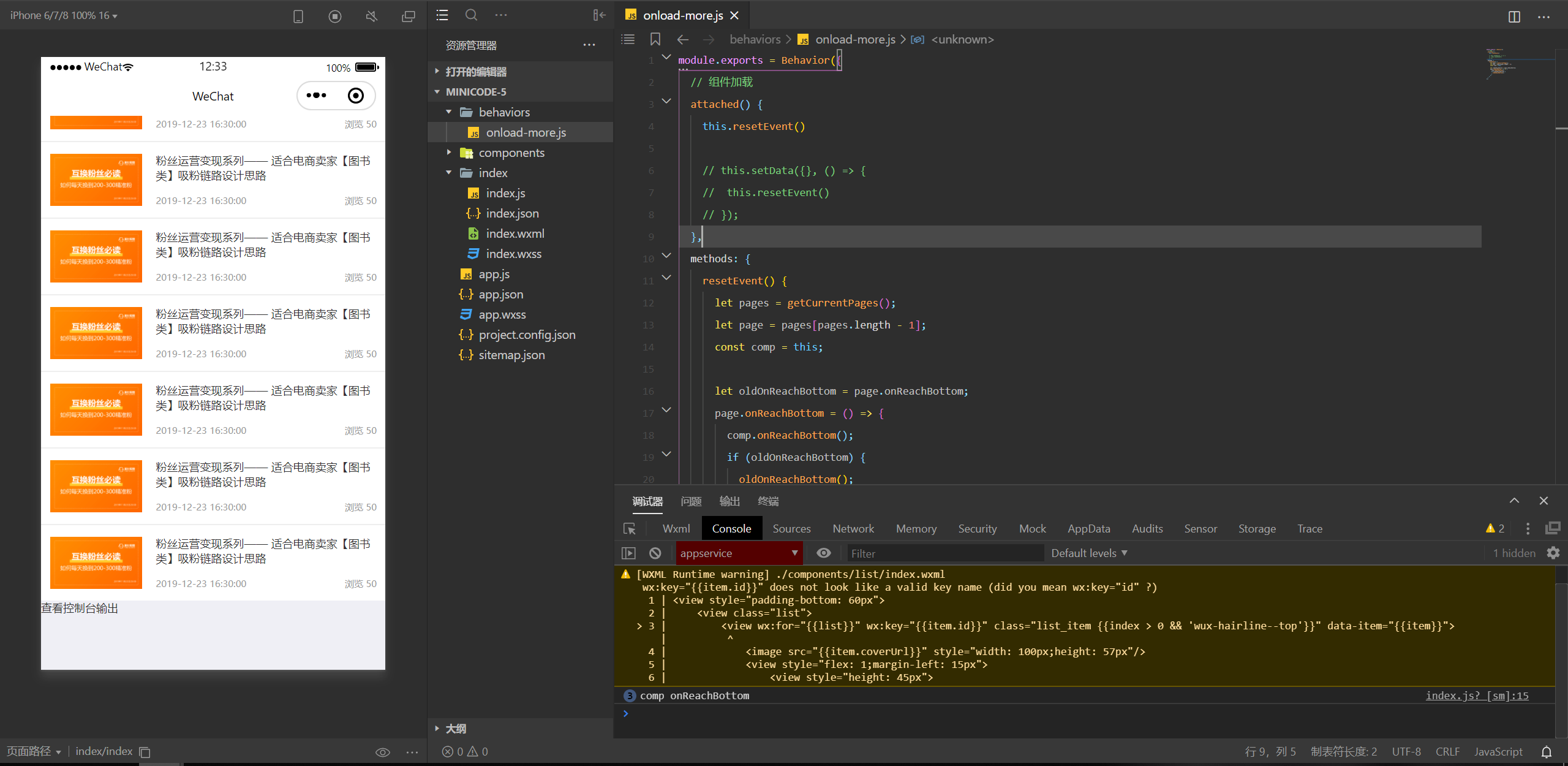Open console settings gear icon
Screen dimensions: 1568x766
(1553, 553)
